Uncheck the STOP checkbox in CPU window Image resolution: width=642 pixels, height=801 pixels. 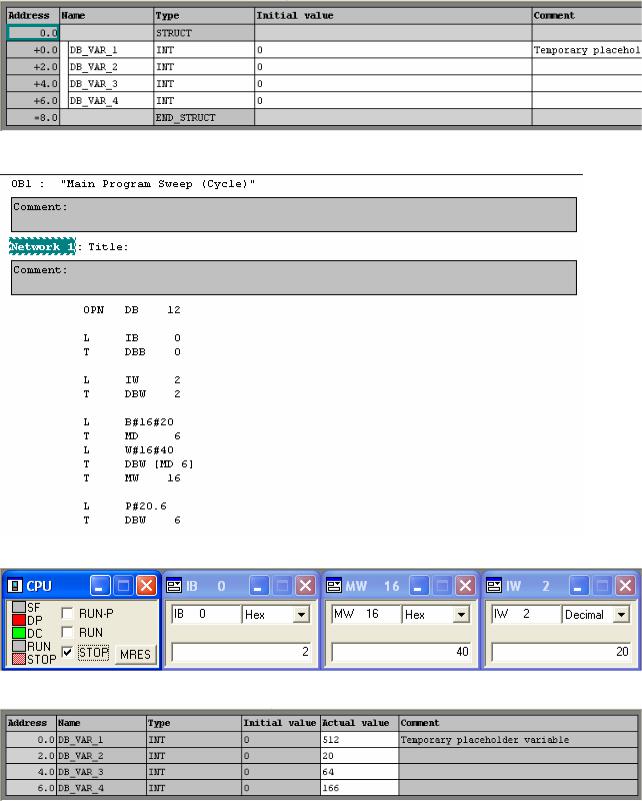pyautogui.click(x=67, y=652)
